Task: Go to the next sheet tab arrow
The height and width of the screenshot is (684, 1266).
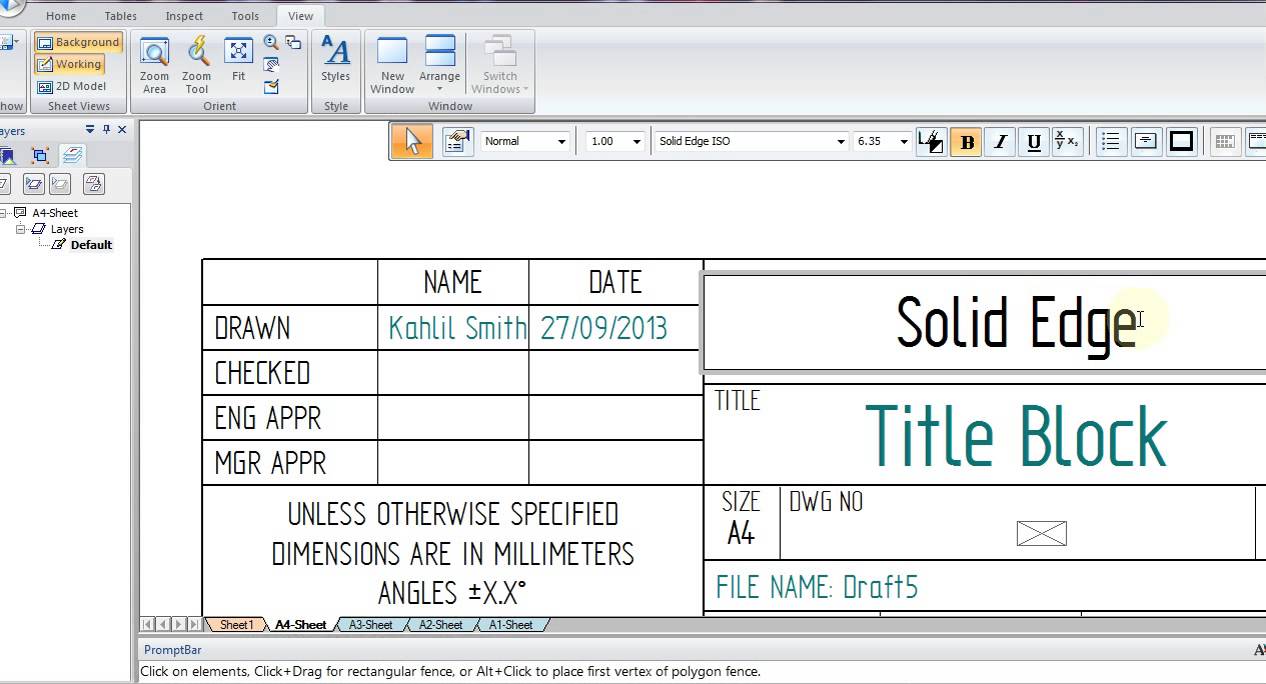Action: (x=177, y=625)
